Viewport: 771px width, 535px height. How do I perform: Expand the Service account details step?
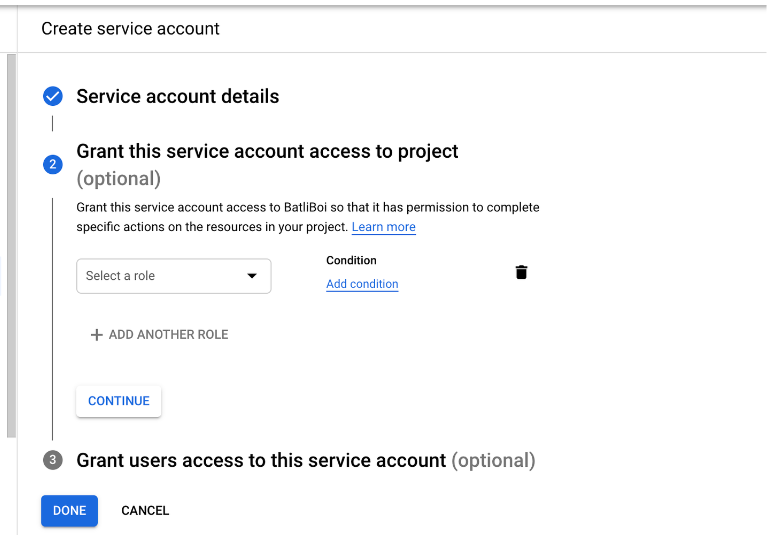tap(177, 97)
